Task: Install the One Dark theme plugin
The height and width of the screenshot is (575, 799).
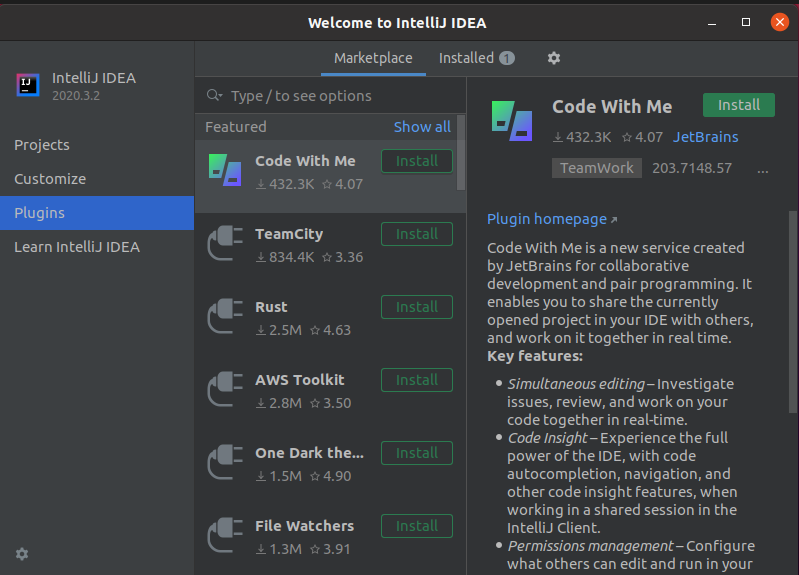Action: pyautogui.click(x=417, y=453)
